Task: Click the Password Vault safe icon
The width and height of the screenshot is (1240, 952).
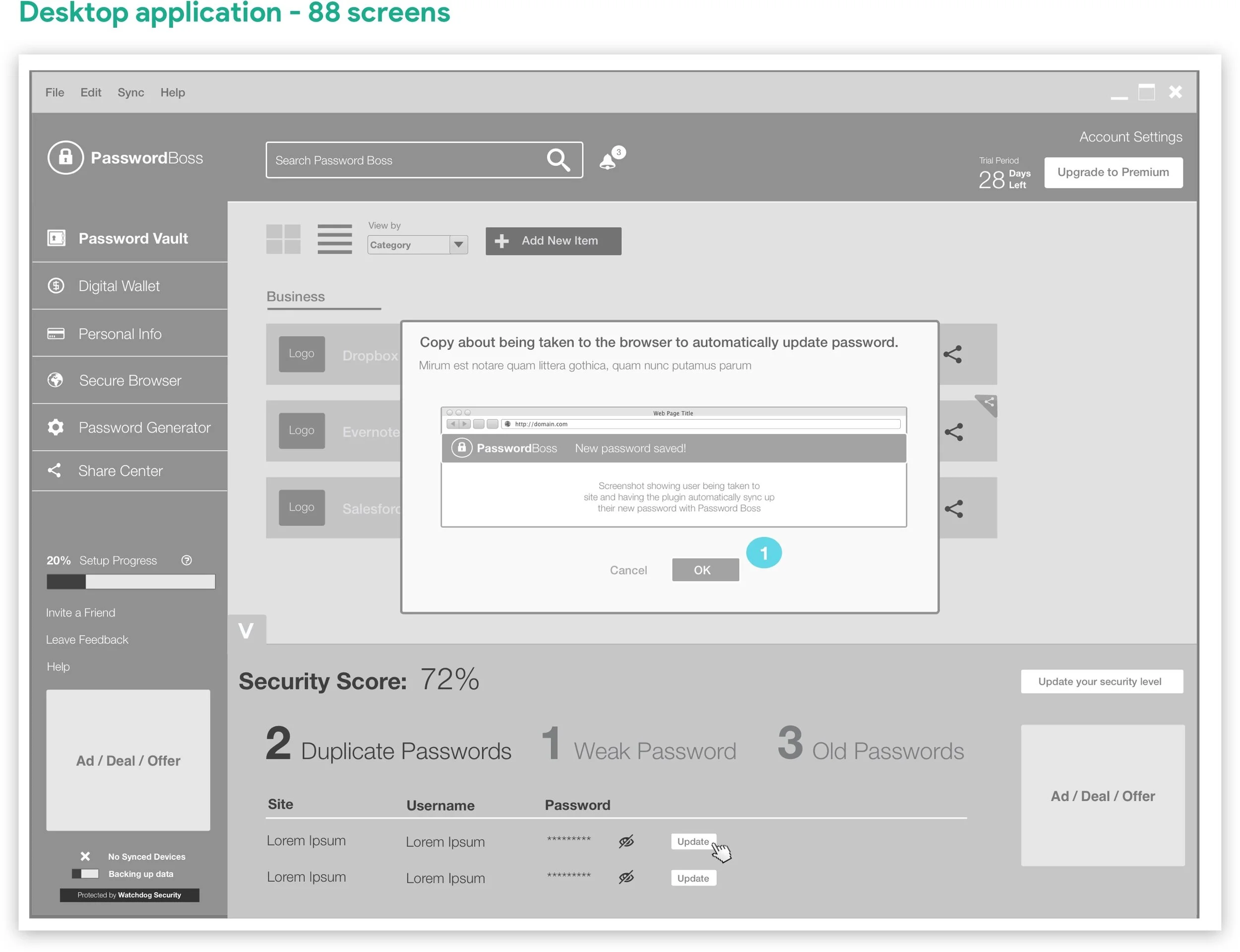Action: pos(56,238)
